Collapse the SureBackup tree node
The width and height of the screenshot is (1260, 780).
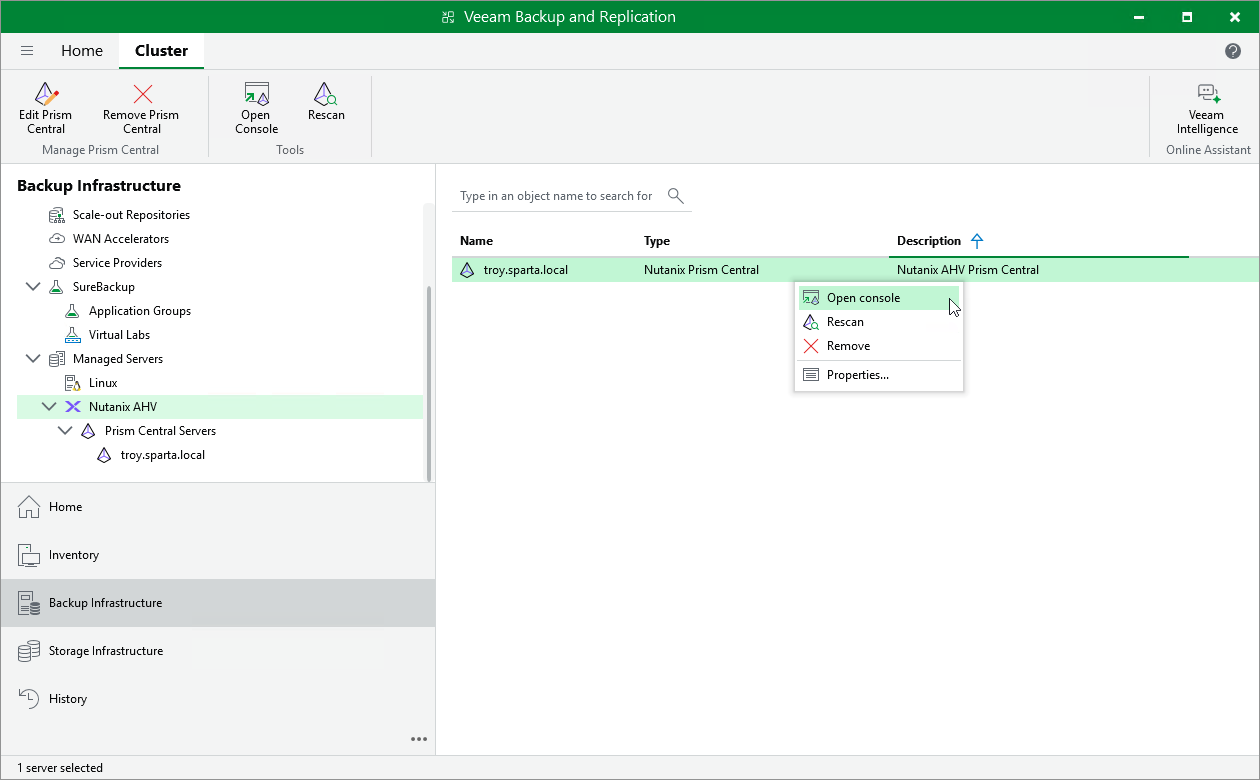(33, 287)
